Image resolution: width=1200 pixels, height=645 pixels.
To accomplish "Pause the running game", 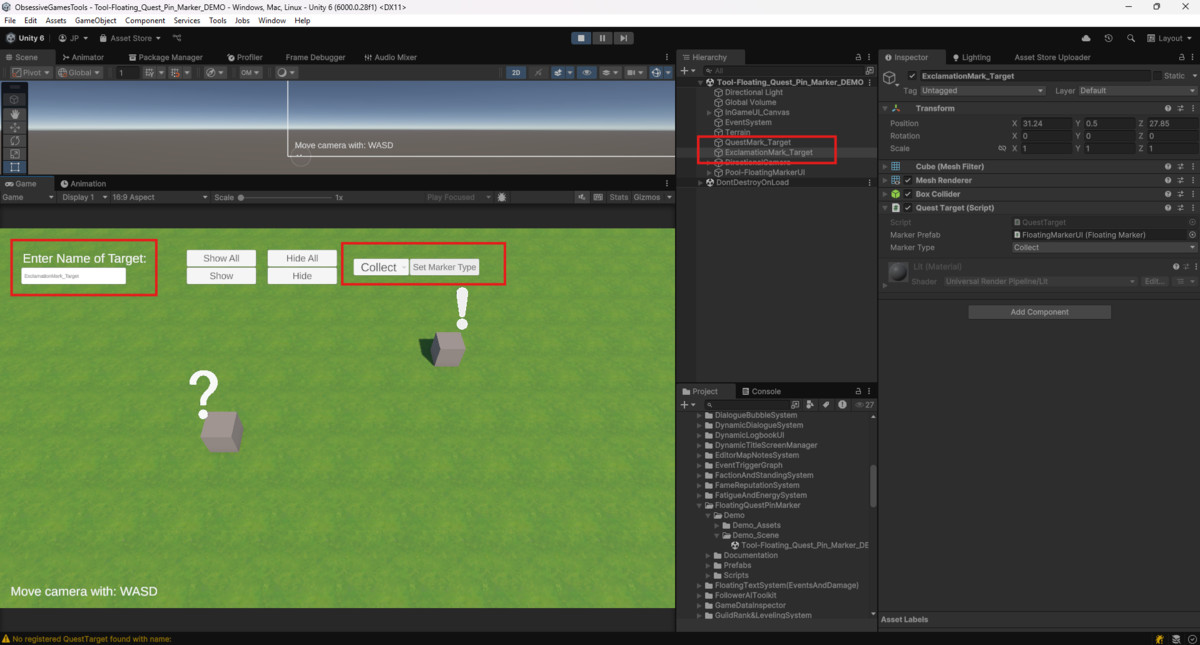I will [x=602, y=38].
